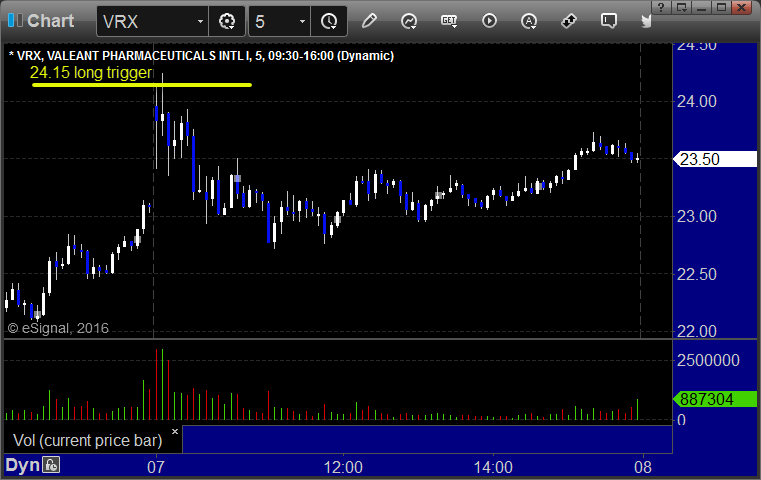761x480 pixels.
Task: Click the window pop-out menu icon
Action: point(681,8)
